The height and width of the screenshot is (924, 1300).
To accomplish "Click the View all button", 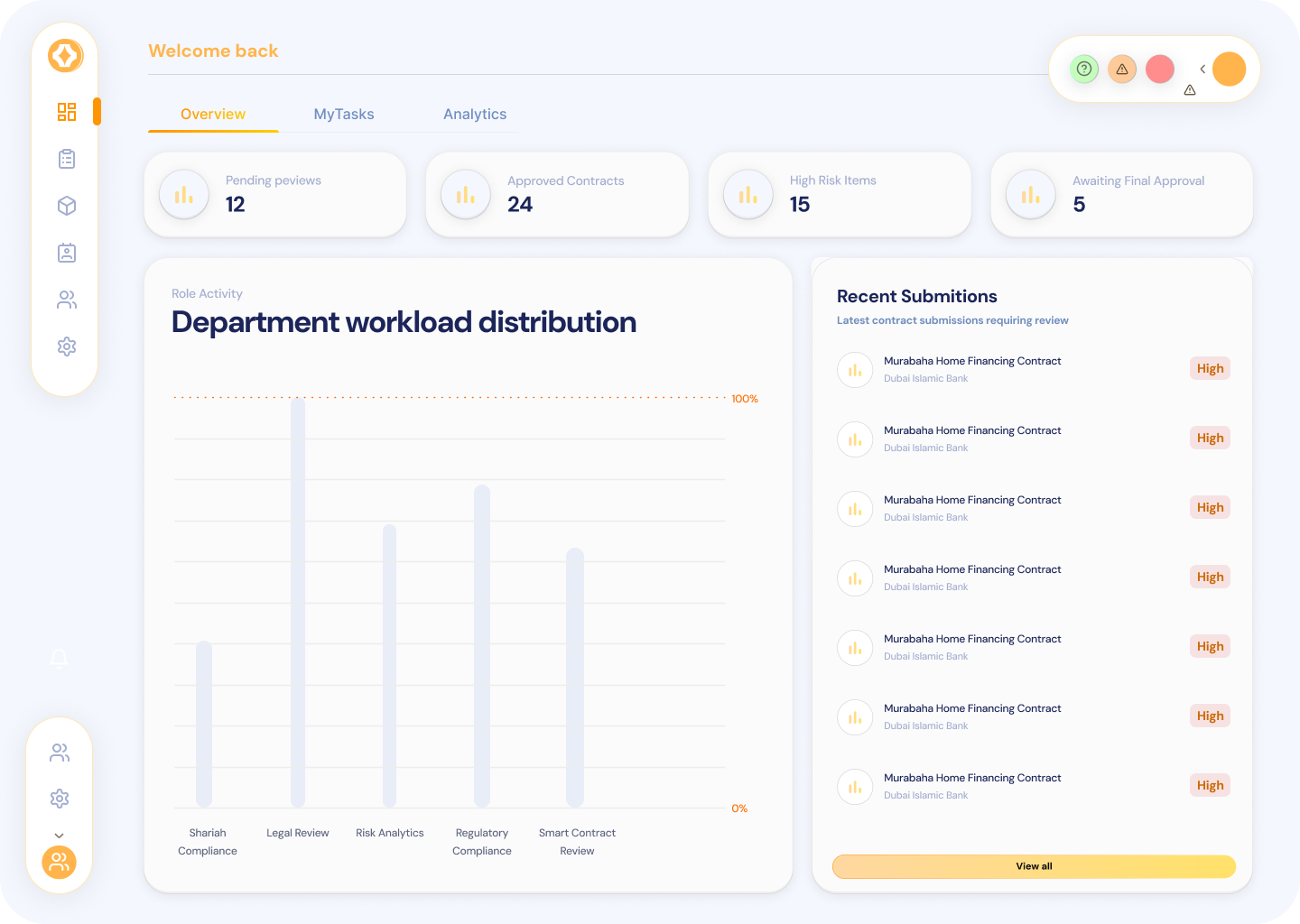I will tap(1034, 866).
